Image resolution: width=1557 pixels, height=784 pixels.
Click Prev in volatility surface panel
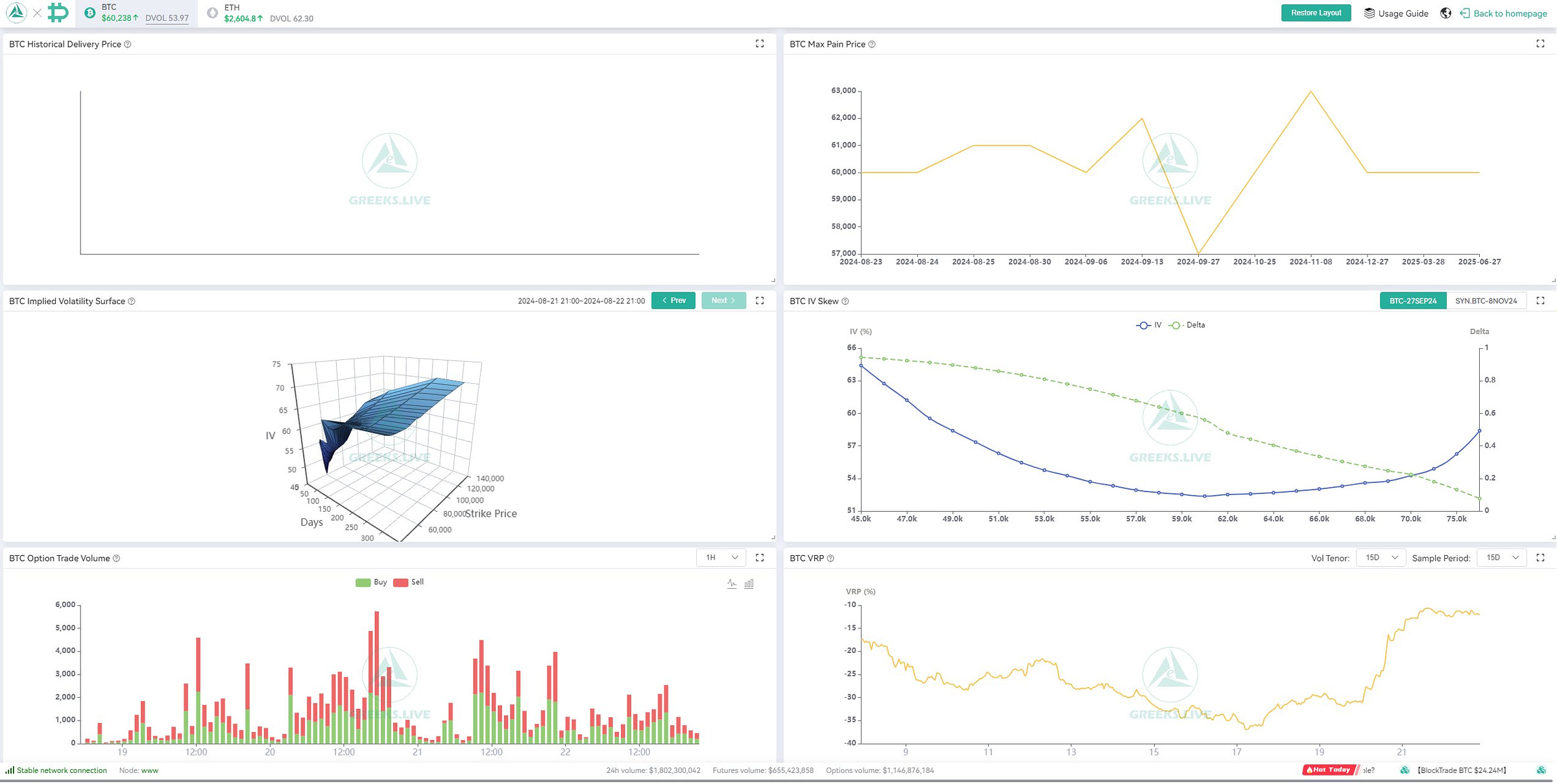pyautogui.click(x=673, y=300)
